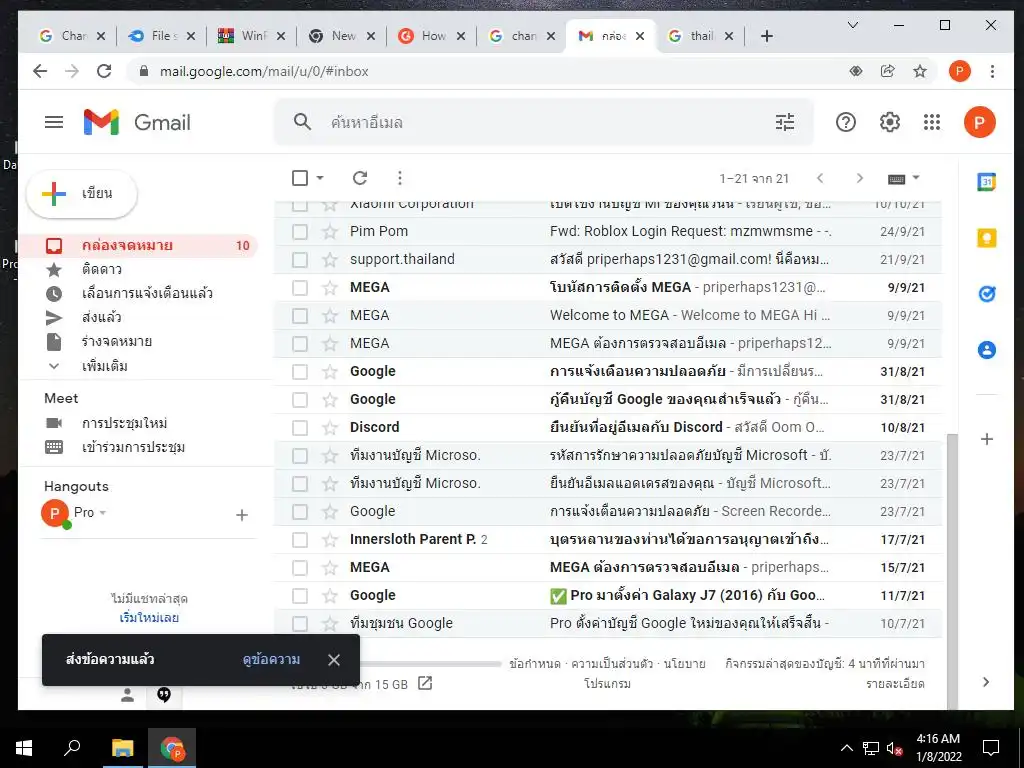Go to the older emails page arrow
Image resolution: width=1024 pixels, height=768 pixels.
click(859, 178)
